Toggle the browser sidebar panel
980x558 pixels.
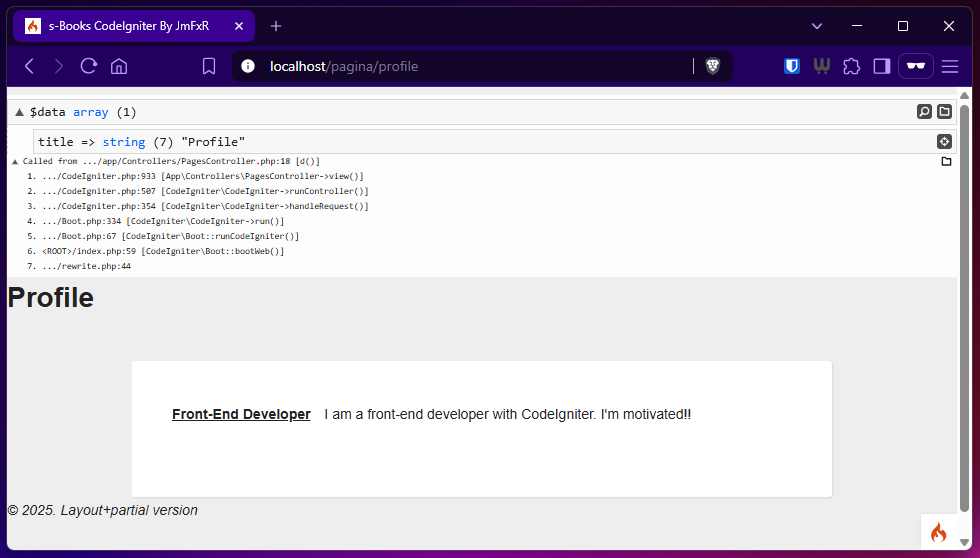pos(882,66)
